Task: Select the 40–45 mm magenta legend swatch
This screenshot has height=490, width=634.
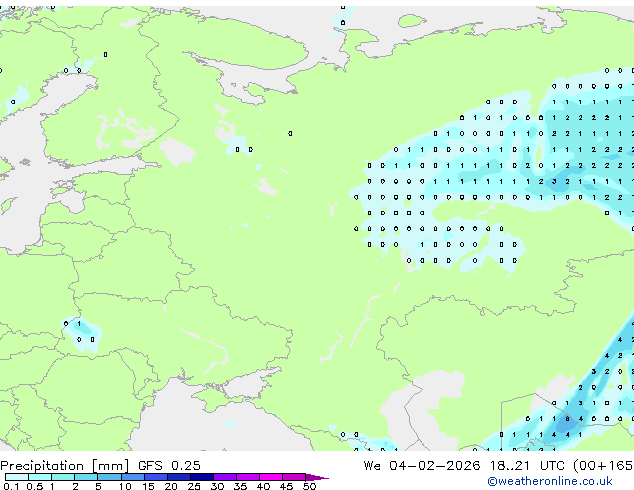Action: [x=271, y=477]
